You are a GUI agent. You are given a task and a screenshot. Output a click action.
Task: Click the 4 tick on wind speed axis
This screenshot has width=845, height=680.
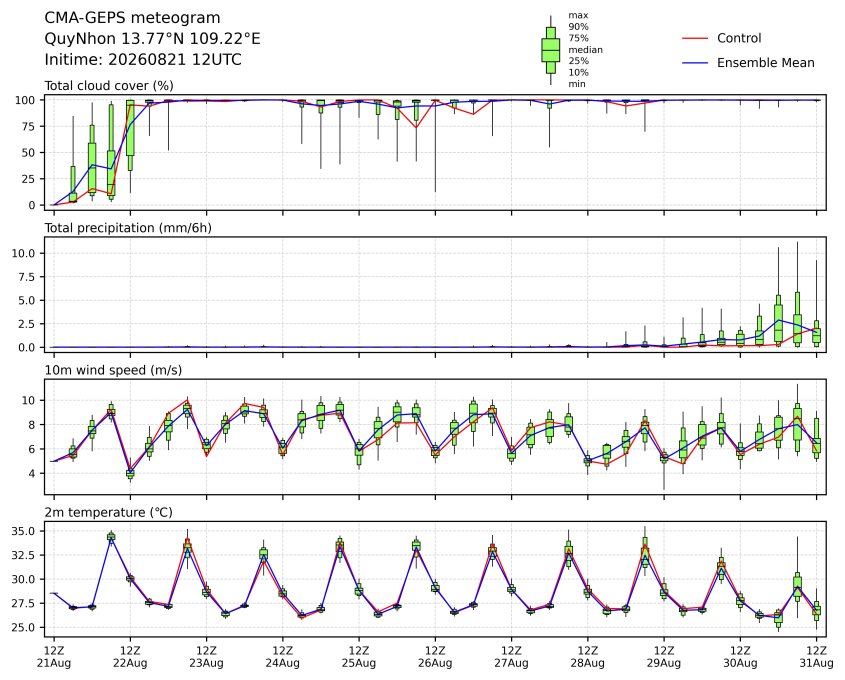click(x=32, y=473)
